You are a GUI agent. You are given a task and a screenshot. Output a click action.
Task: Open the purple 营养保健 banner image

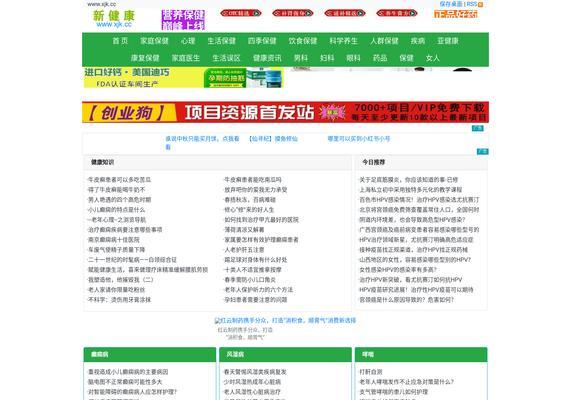point(183,20)
